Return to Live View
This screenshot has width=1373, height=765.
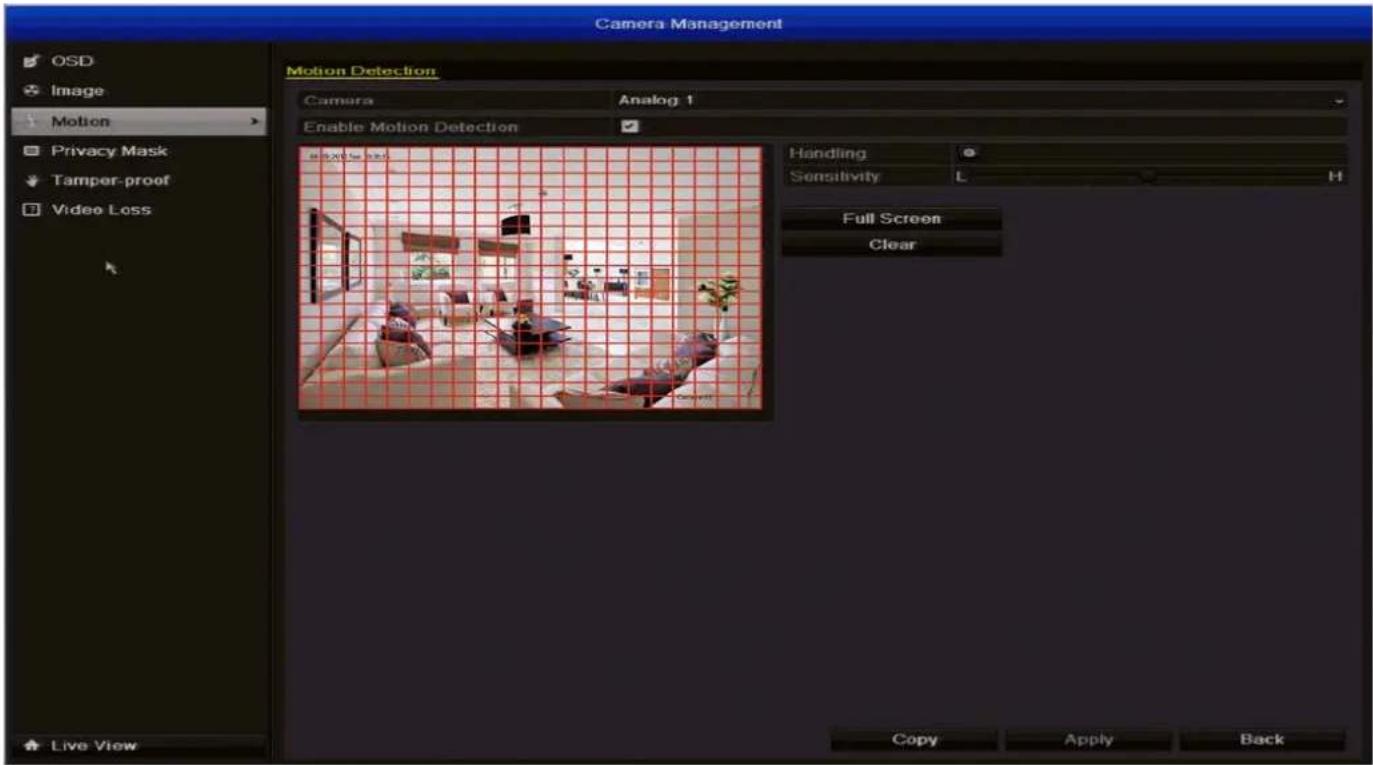(139, 746)
